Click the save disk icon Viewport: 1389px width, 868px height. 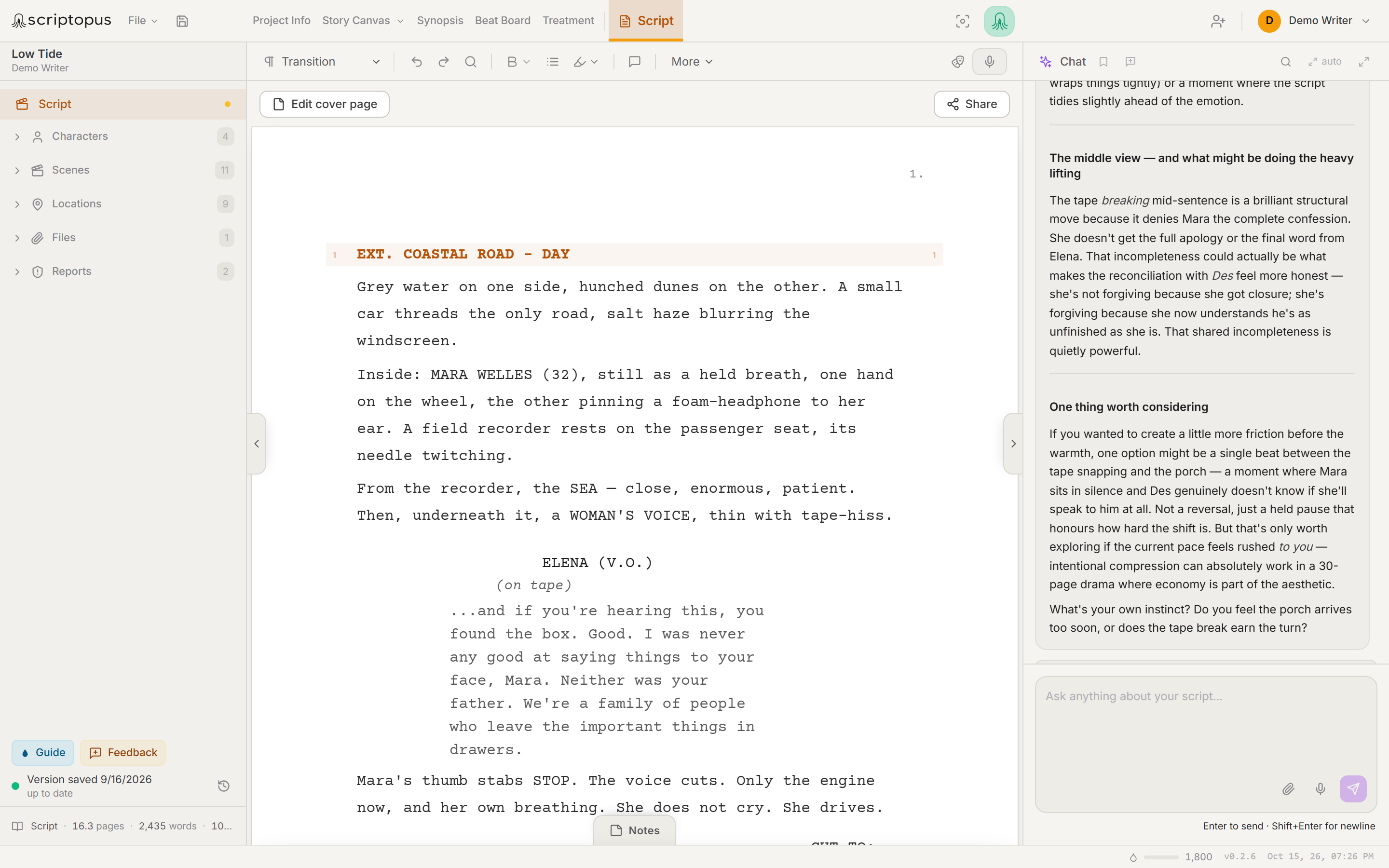click(x=182, y=21)
